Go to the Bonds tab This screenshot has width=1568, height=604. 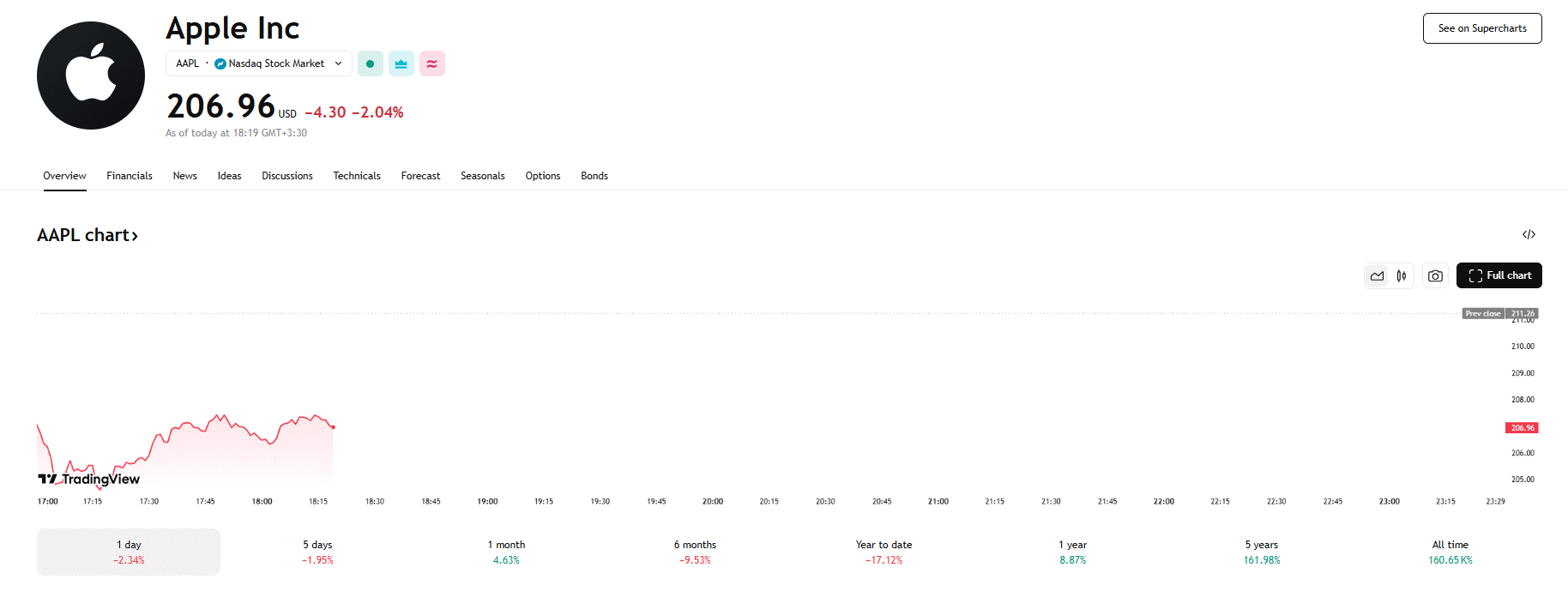pos(594,176)
